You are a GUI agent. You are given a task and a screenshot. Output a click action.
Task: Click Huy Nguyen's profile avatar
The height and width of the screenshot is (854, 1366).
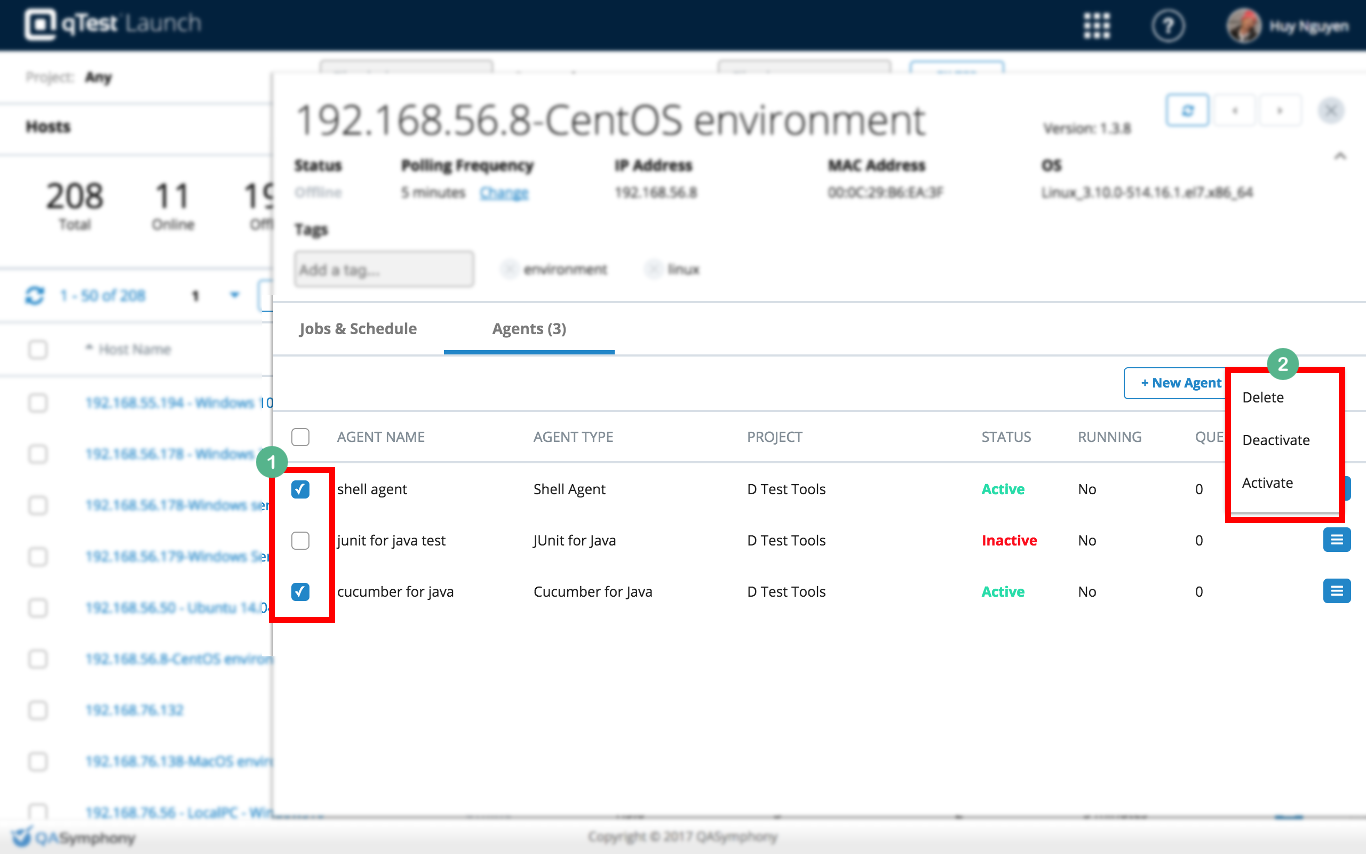(x=1243, y=26)
